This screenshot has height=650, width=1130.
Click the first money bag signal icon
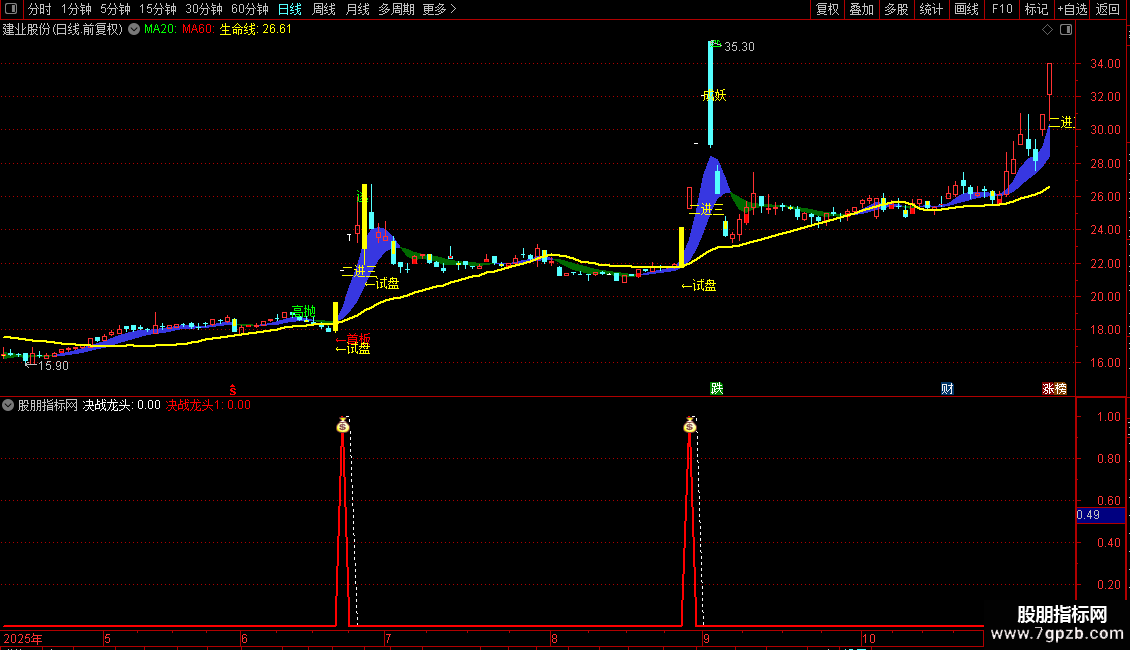343,425
